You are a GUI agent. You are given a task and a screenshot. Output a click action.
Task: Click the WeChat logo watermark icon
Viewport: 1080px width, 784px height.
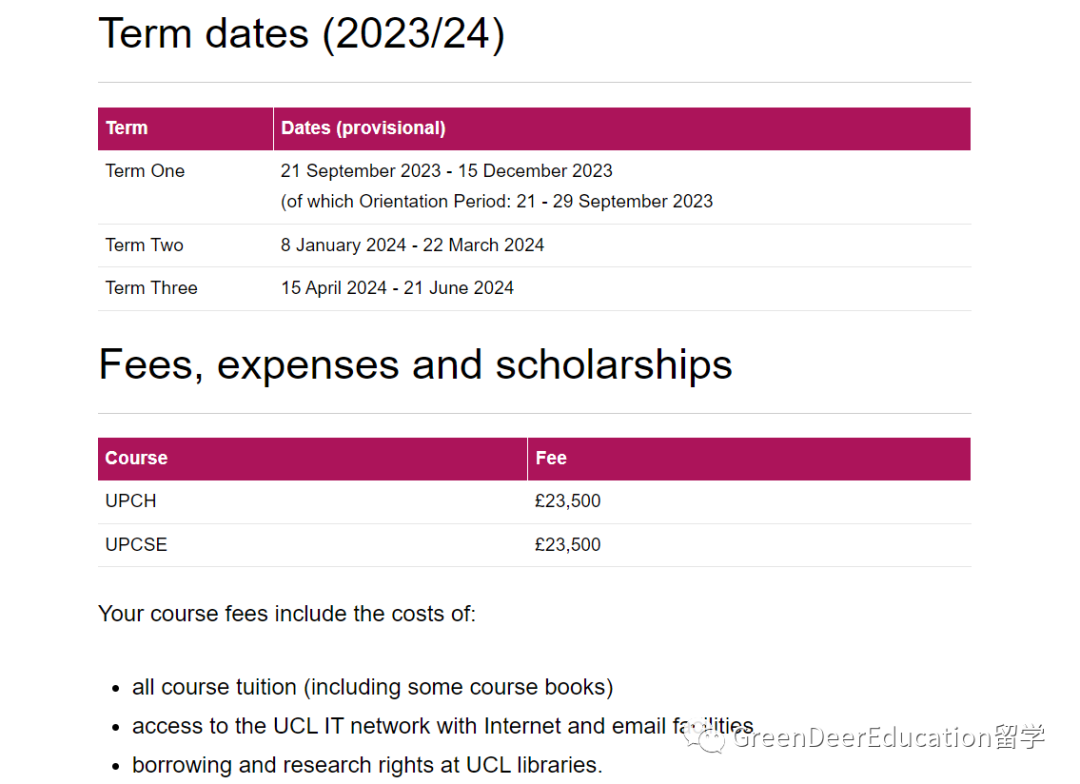pyautogui.click(x=704, y=737)
